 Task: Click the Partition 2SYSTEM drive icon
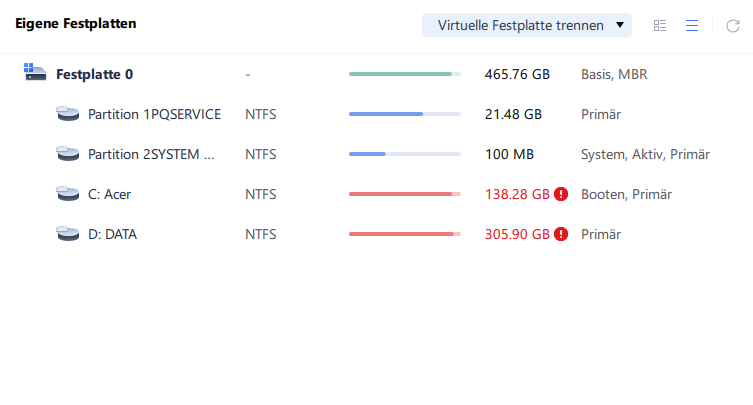tap(67, 154)
